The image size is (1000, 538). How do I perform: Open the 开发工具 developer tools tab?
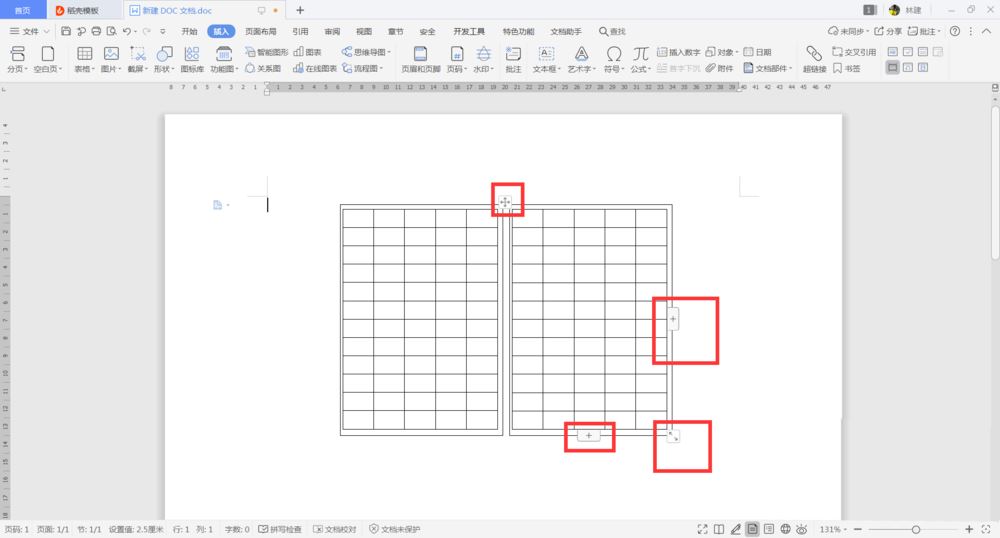(469, 31)
